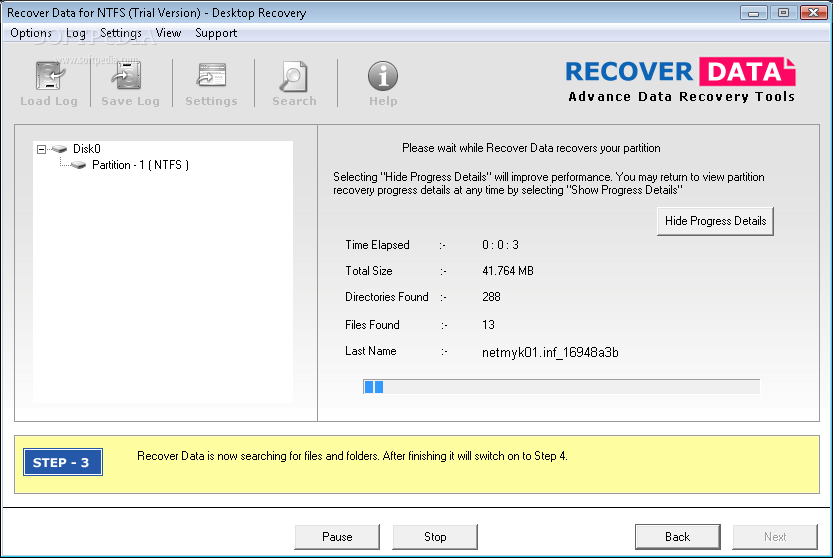Click the 'Please wait while Recover Data' message
833x558 pixels.
click(x=531, y=148)
